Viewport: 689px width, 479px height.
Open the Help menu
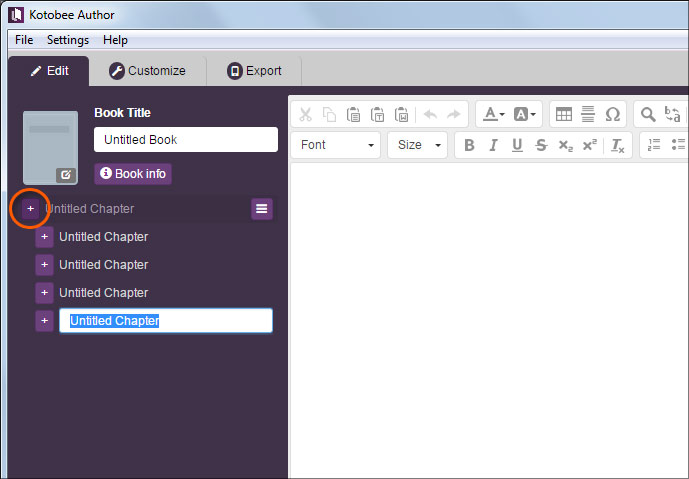click(115, 40)
